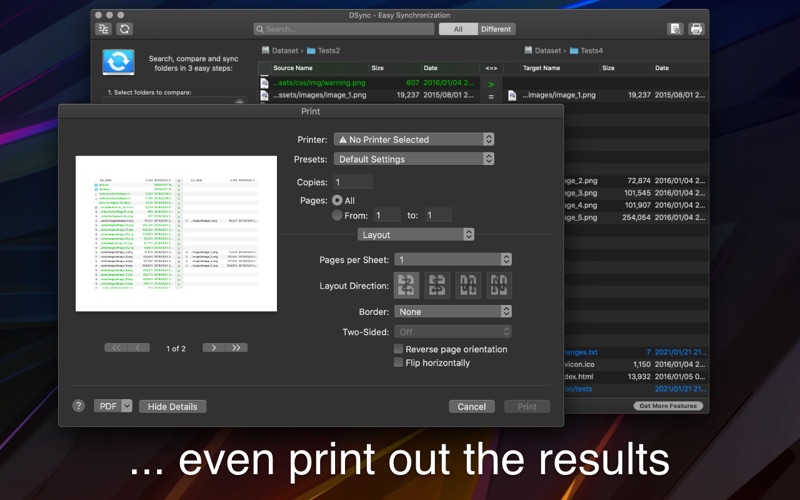Screen dimensions: 800x500
Task: Click the Copies input field
Action: click(x=354, y=182)
